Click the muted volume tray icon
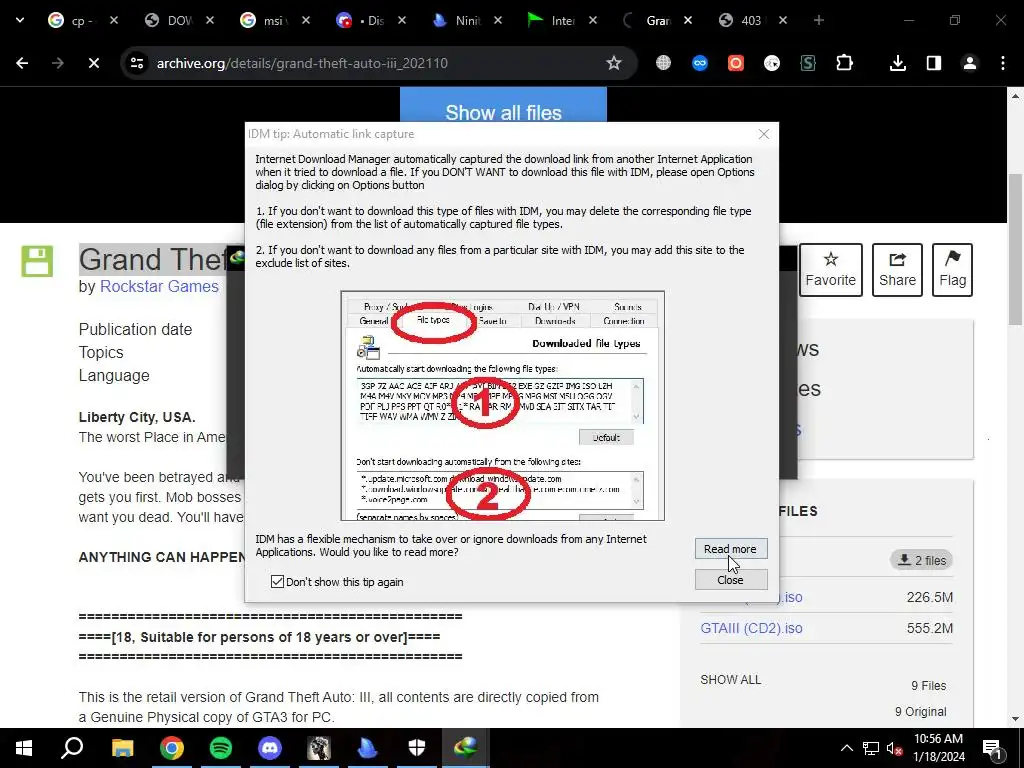The width and height of the screenshot is (1024, 768). point(895,749)
